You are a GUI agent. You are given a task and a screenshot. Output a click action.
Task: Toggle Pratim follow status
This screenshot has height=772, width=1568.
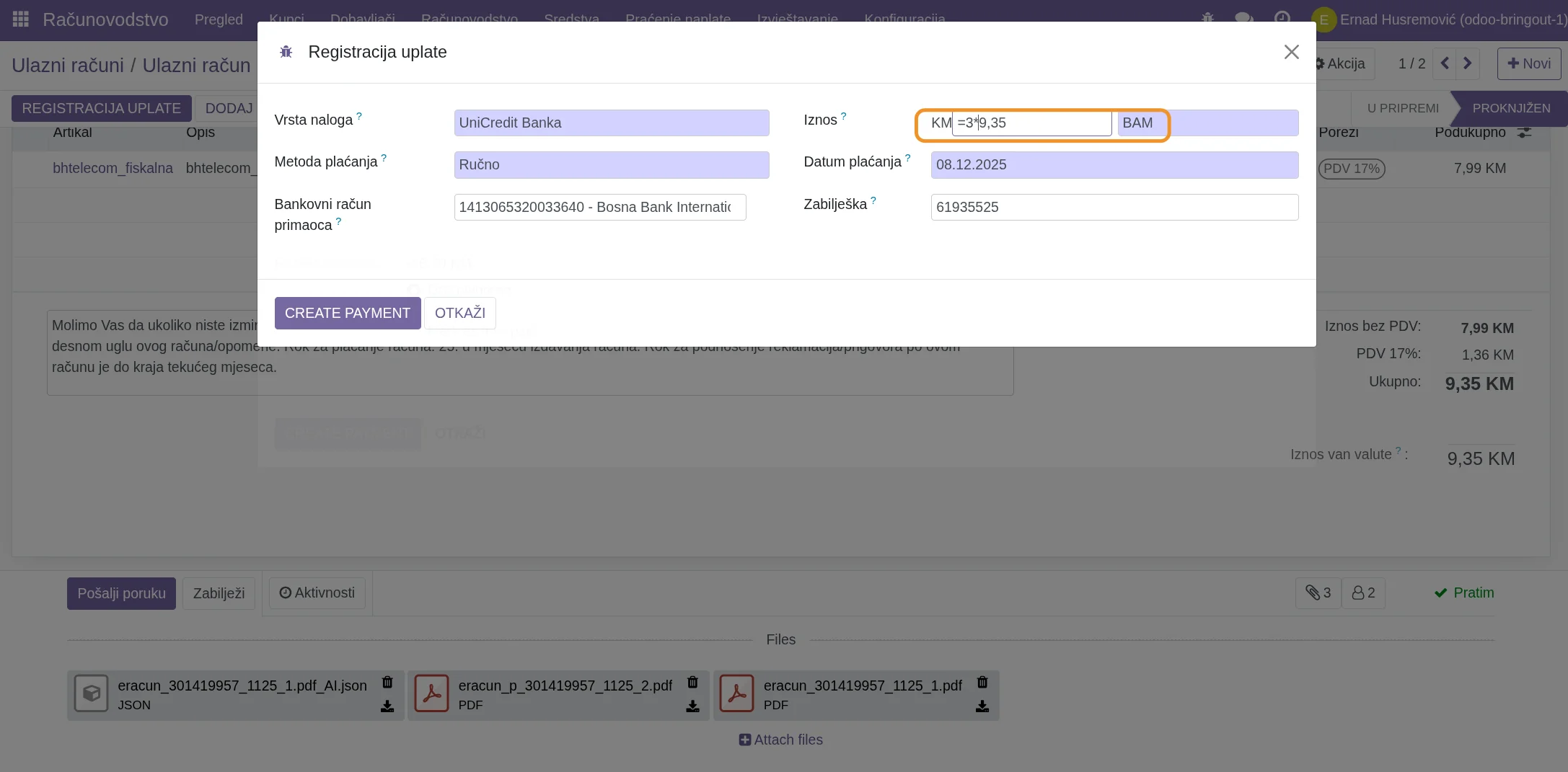1464,593
